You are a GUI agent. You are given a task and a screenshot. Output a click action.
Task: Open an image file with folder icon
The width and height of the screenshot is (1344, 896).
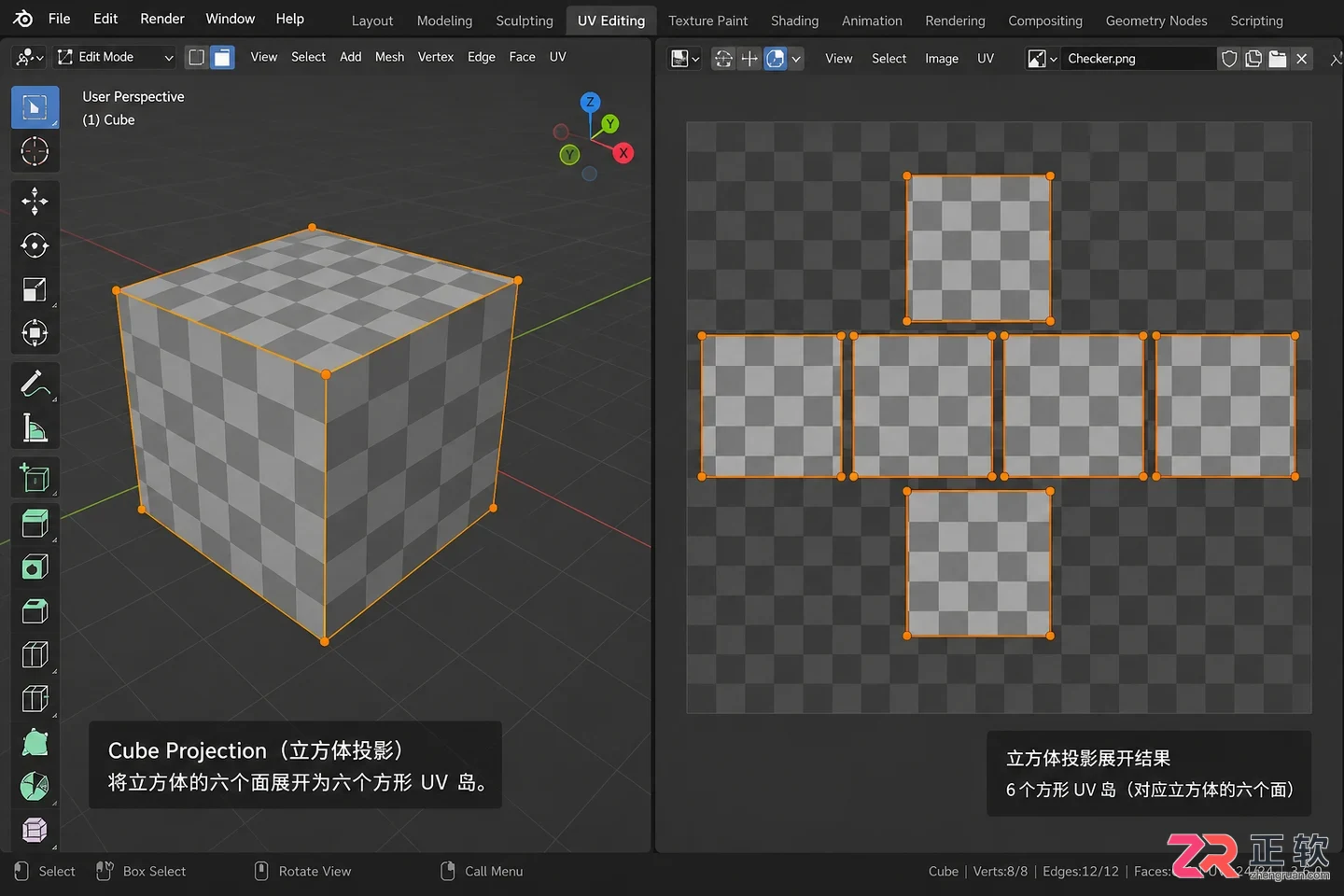1278,59
